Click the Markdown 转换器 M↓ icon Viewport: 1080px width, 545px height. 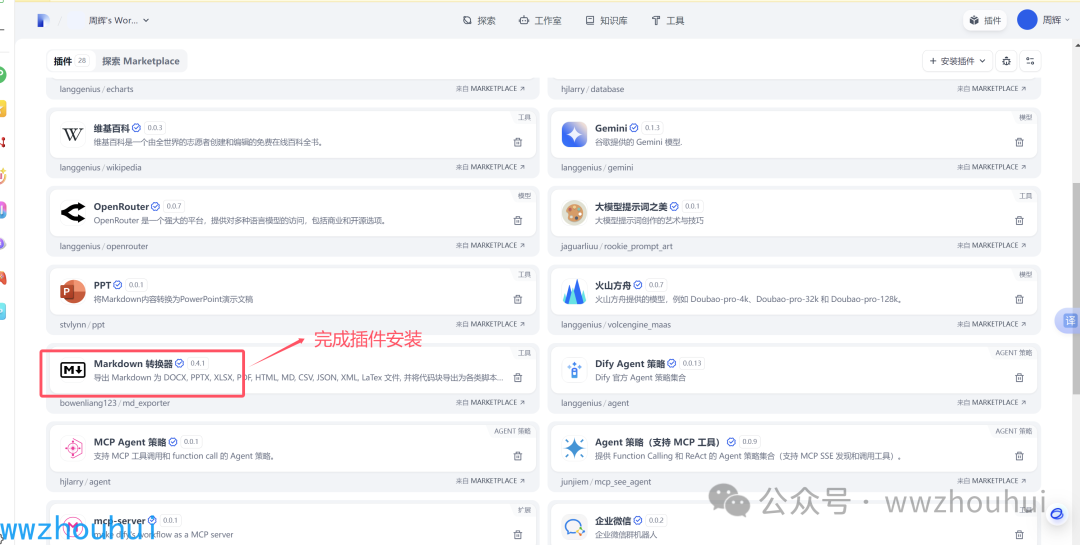[x=72, y=370]
